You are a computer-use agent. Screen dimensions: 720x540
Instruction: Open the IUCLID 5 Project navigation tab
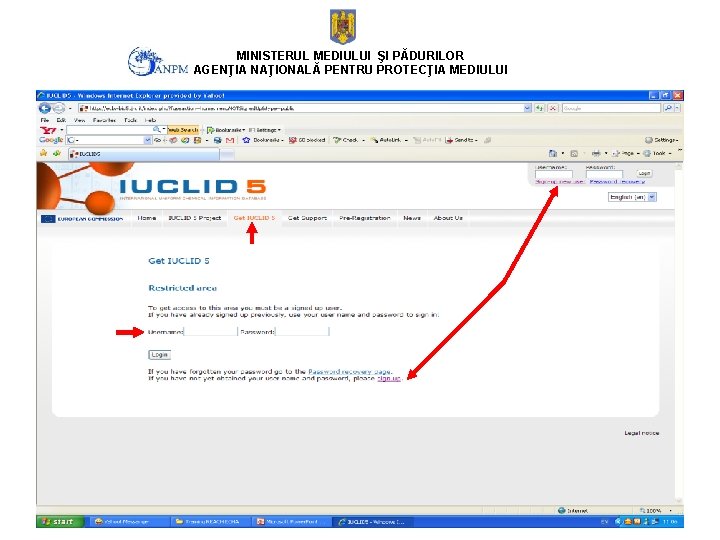pyautogui.click(x=195, y=218)
